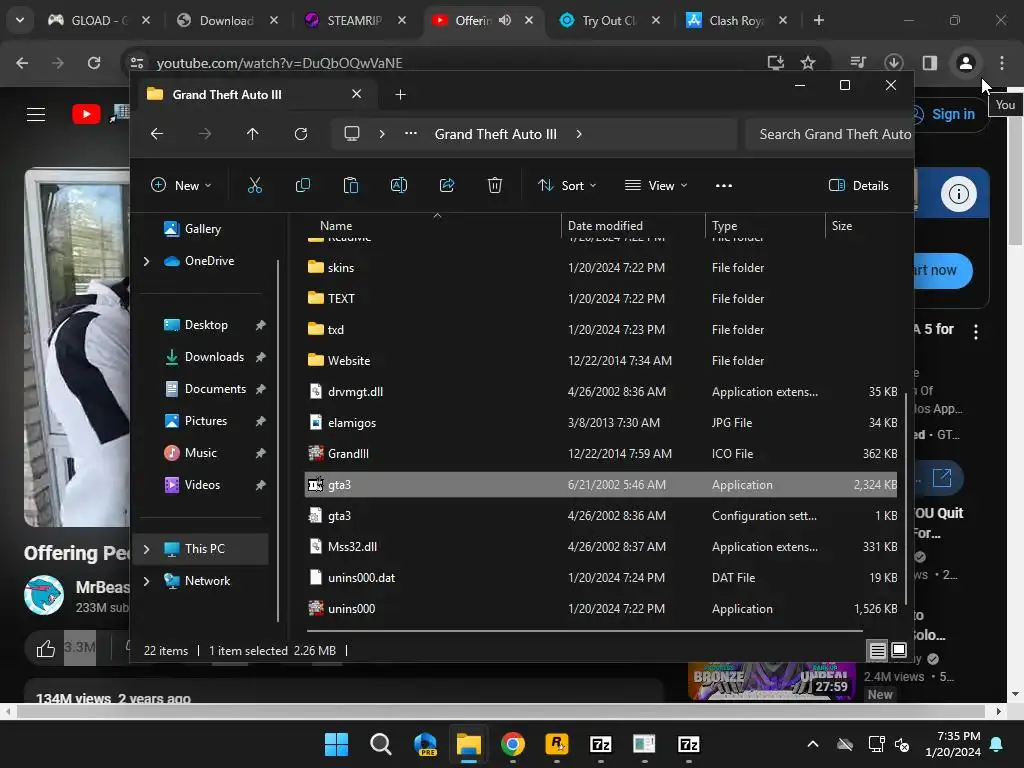This screenshot has width=1024, height=768.
Task: Click the Search Grand Theft Auto field
Action: (x=828, y=134)
